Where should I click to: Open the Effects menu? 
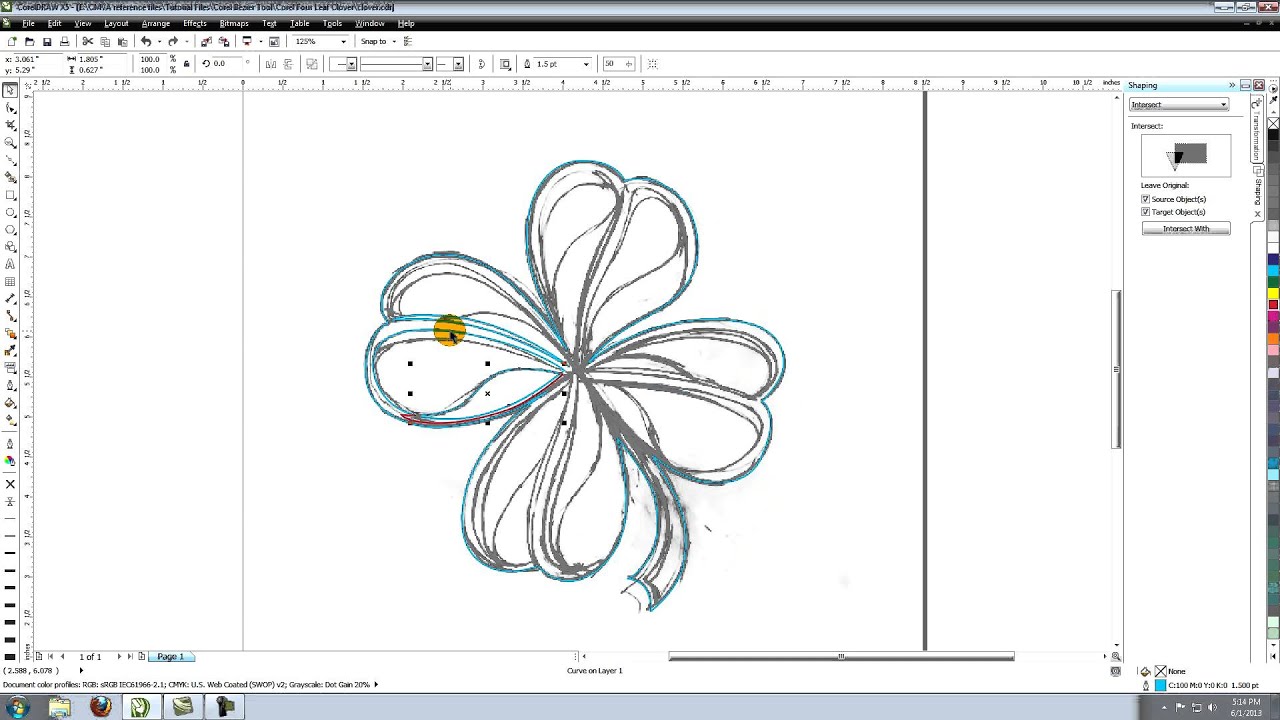(x=195, y=23)
